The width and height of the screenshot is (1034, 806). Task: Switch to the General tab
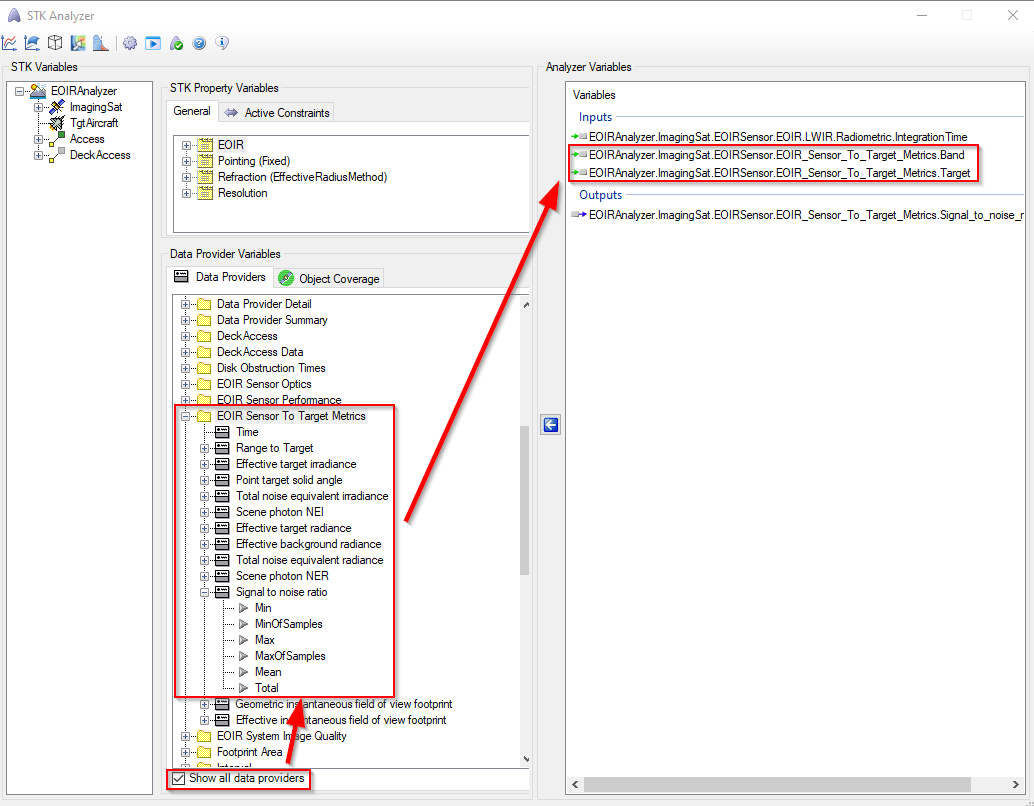192,111
